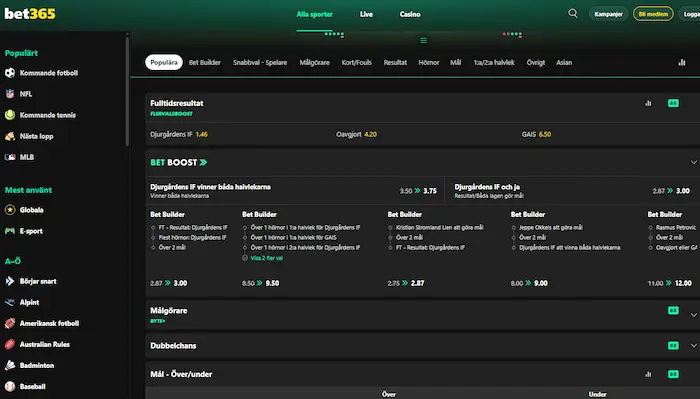
Task: Click the bet365 logo
Action: pos(30,14)
